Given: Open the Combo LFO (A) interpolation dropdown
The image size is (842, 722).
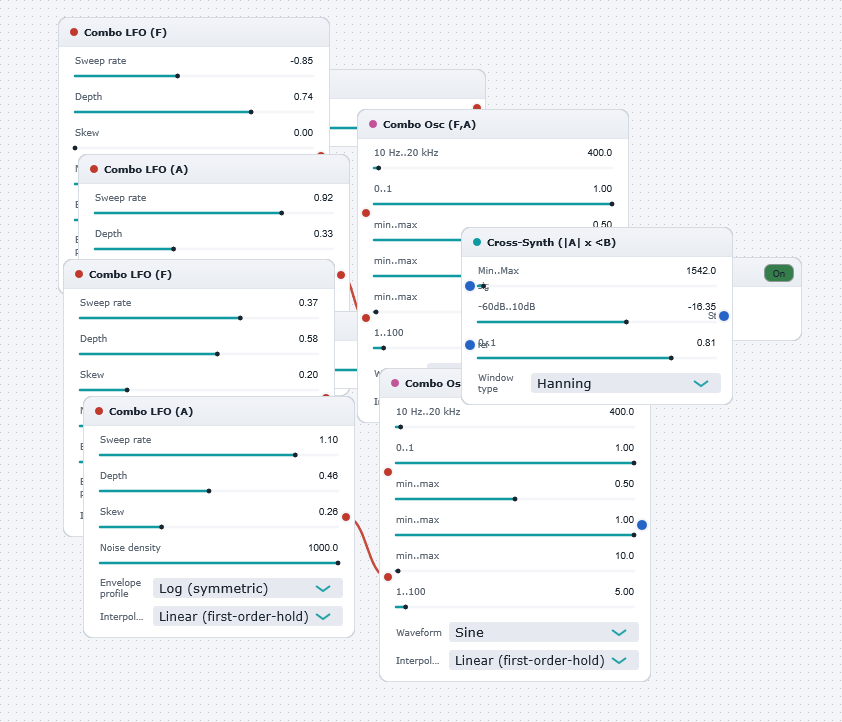Looking at the screenshot, I should click(248, 616).
